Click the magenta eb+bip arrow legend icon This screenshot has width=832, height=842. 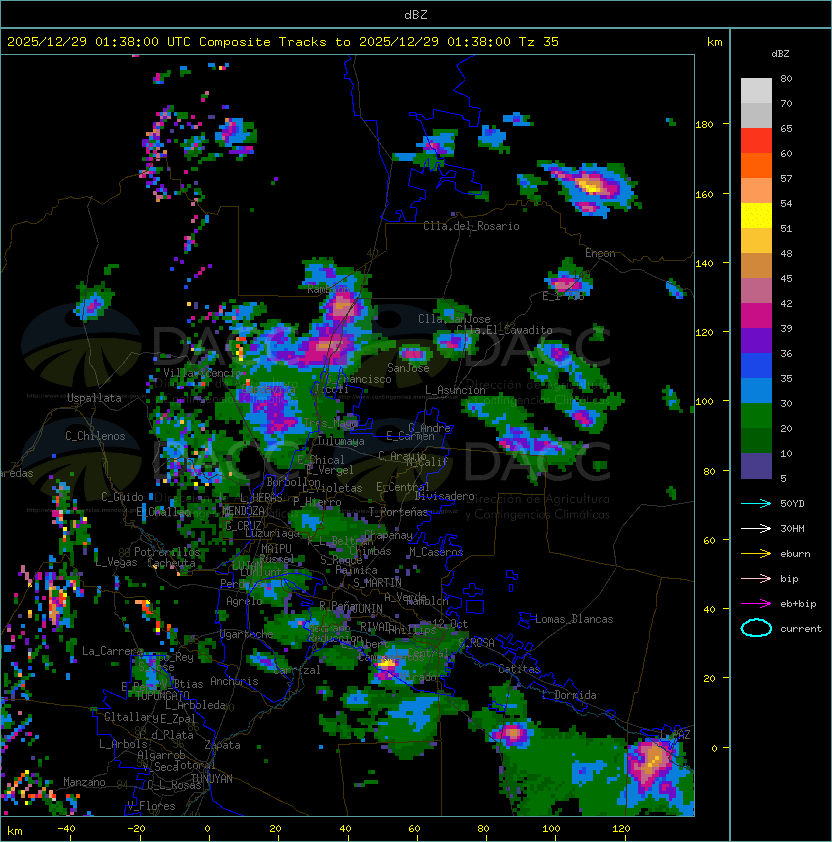tap(756, 604)
